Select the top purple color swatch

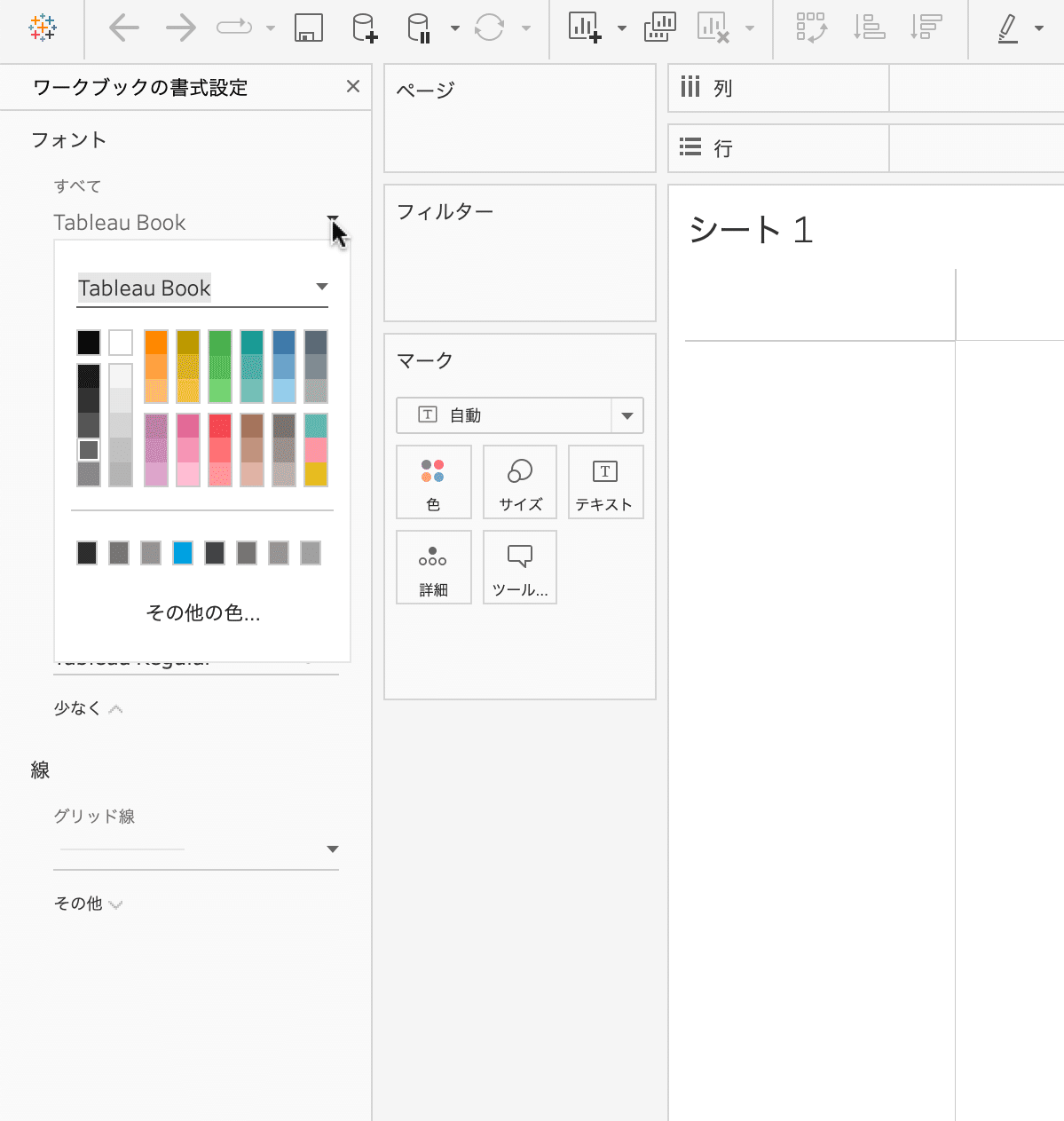[156, 426]
